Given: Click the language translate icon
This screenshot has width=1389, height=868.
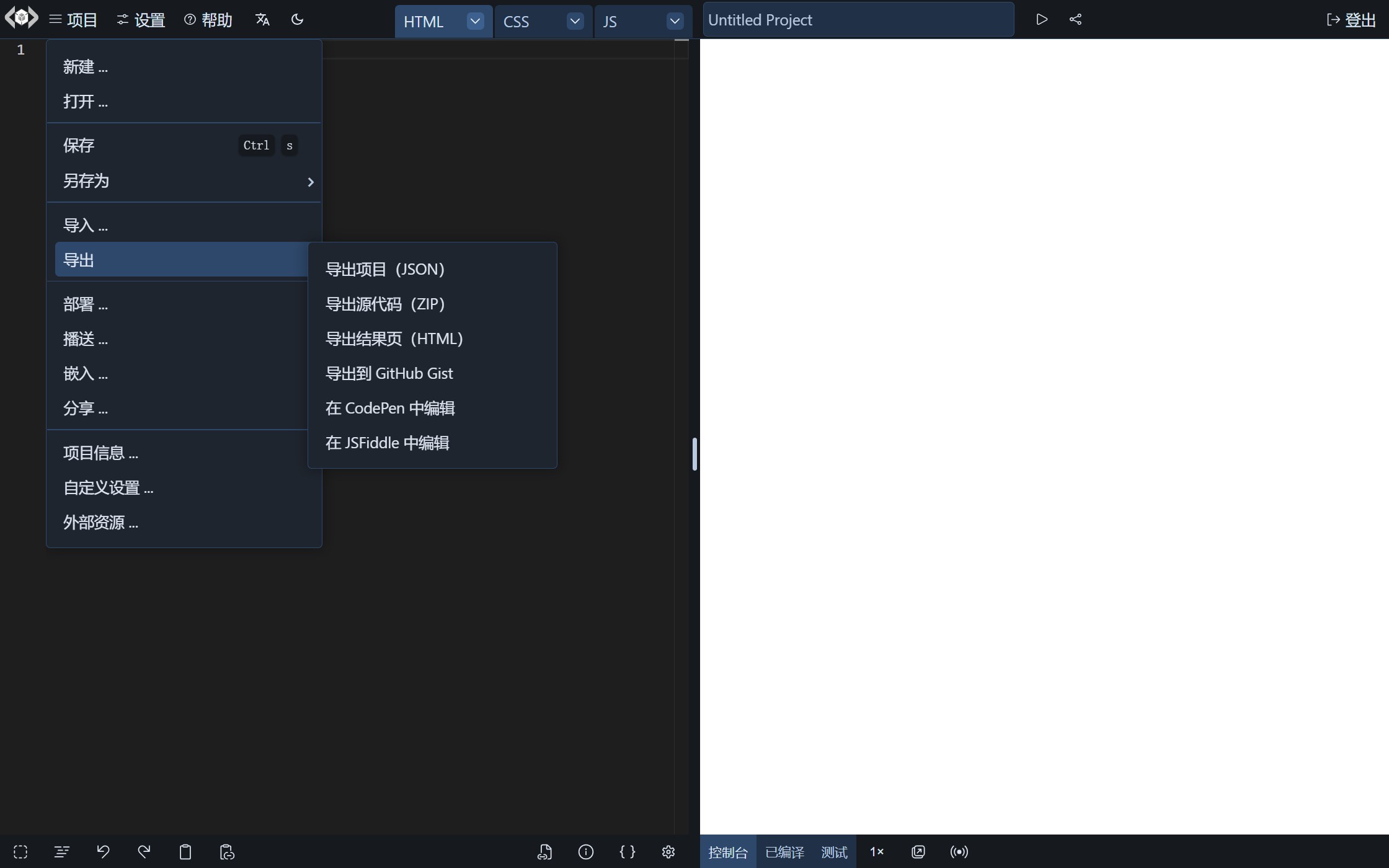Looking at the screenshot, I should [x=262, y=19].
